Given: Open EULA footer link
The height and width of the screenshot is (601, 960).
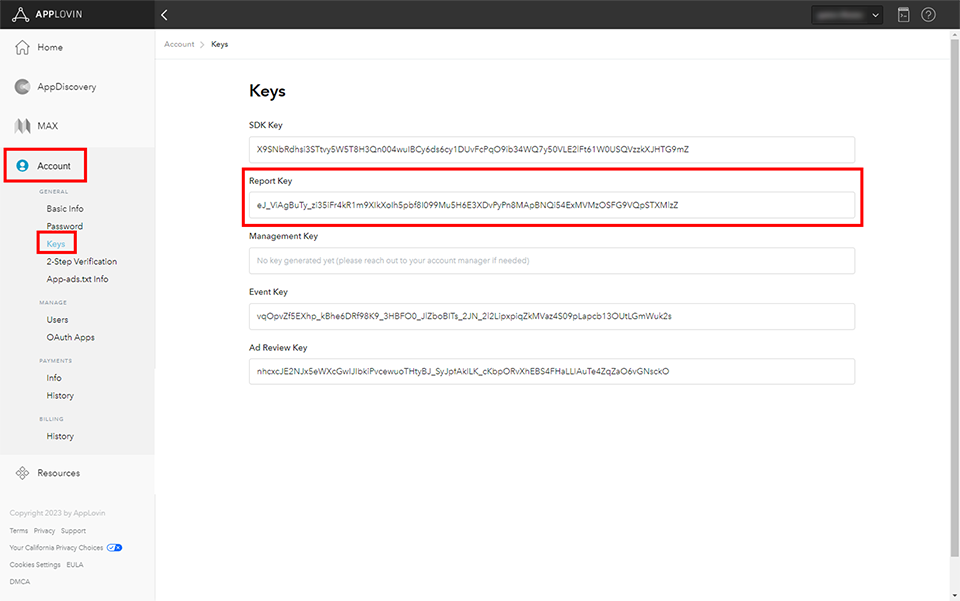Looking at the screenshot, I should 75,565.
